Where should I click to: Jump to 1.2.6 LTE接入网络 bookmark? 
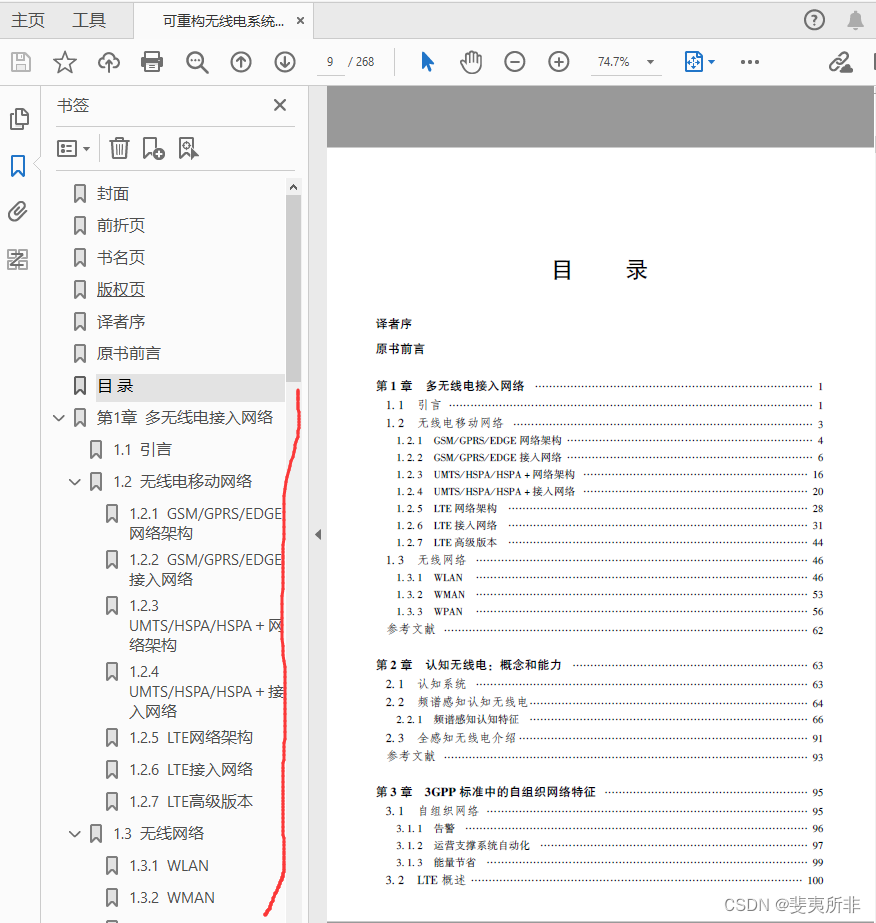(x=191, y=769)
